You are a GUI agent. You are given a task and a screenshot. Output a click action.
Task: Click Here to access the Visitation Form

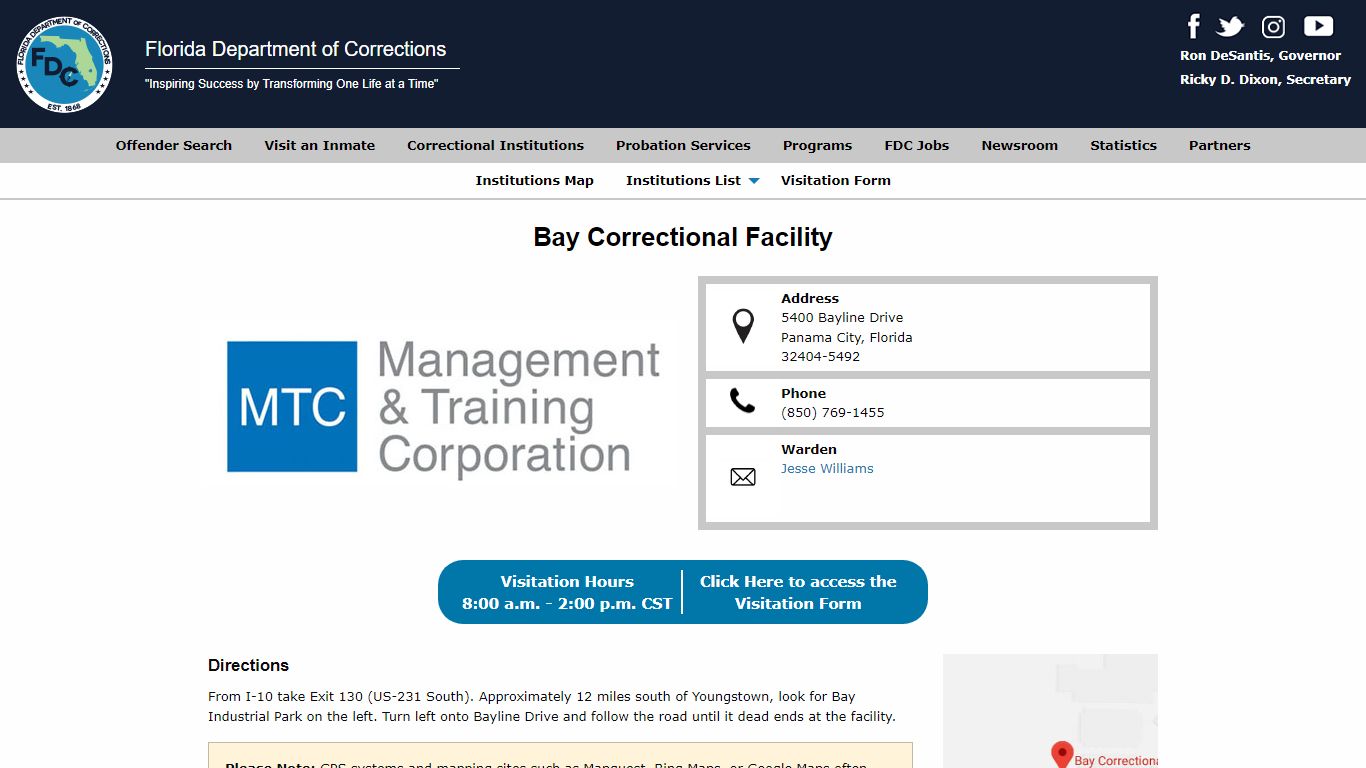tap(798, 592)
